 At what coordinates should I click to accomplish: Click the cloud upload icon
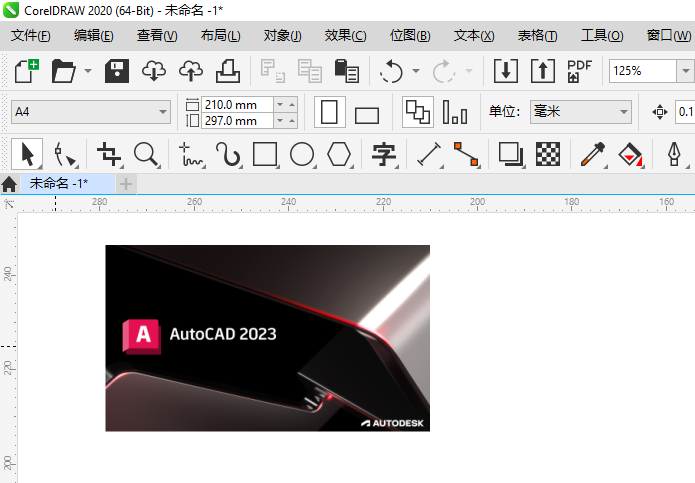pos(191,71)
